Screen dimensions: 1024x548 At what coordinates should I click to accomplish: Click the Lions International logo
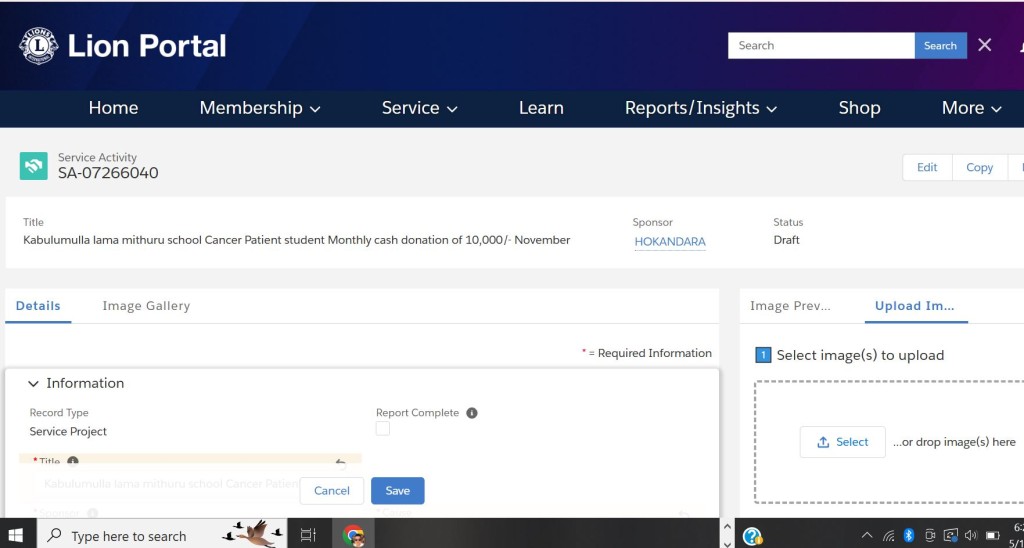click(39, 46)
